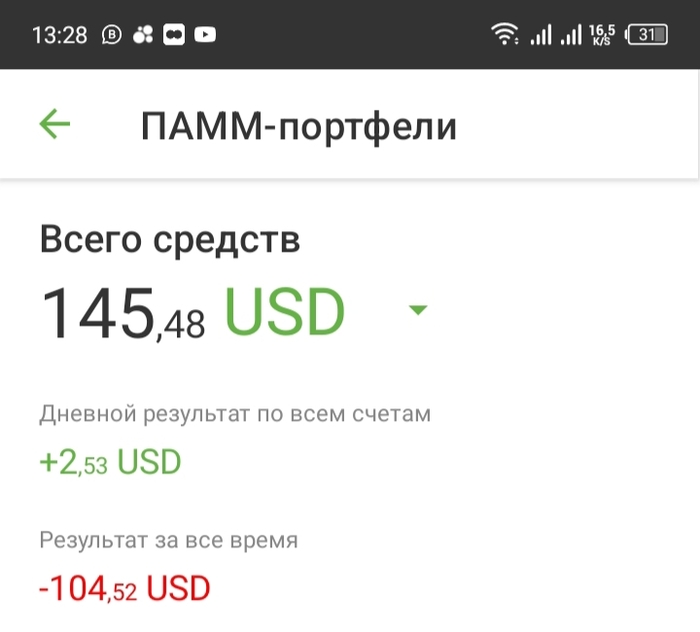The width and height of the screenshot is (700, 632).
Task: Tap Дневной результат по всем счетам label
Action: pos(235,414)
